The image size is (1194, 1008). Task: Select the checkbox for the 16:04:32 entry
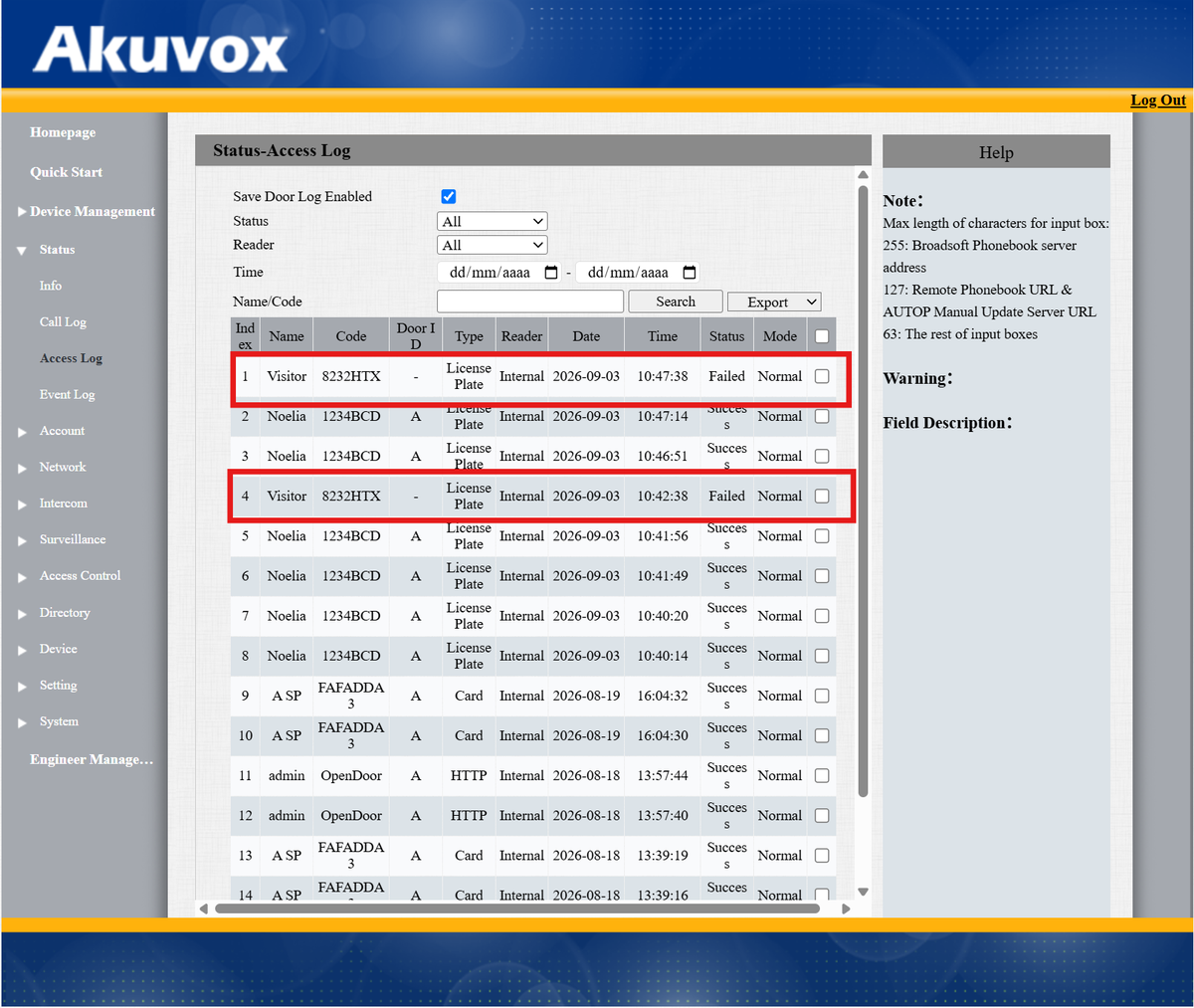822,696
